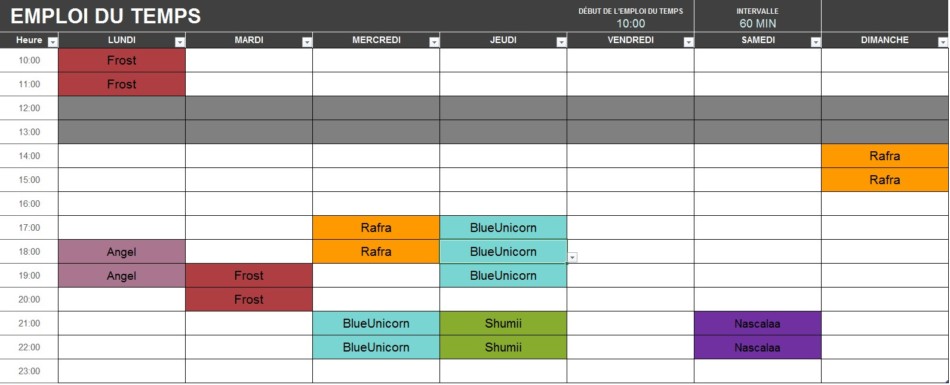This screenshot has height=385, width=950.
Task: Click the Frost cell Tuesday 20:00
Action: 249,300
